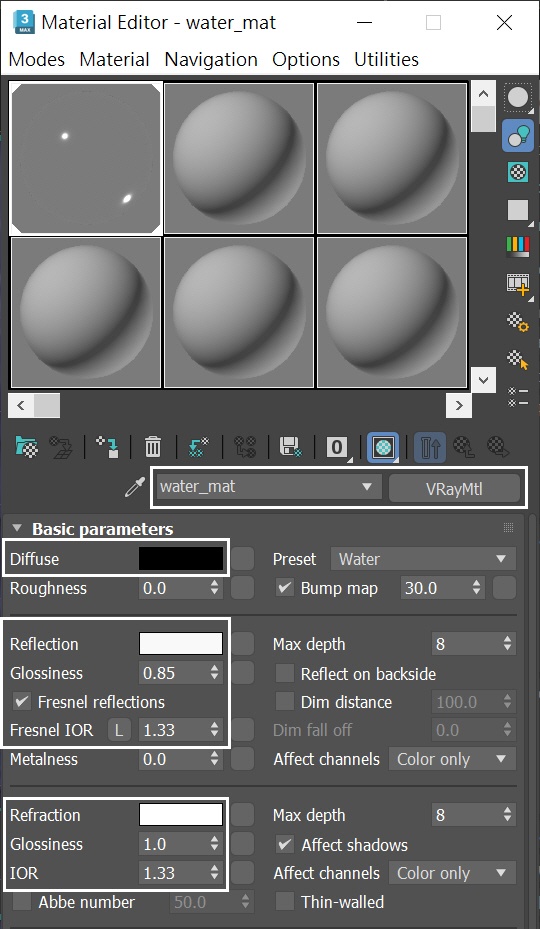Image resolution: width=540 pixels, height=929 pixels.
Task: Enable the Dim distance checkbox
Action: tap(285, 702)
